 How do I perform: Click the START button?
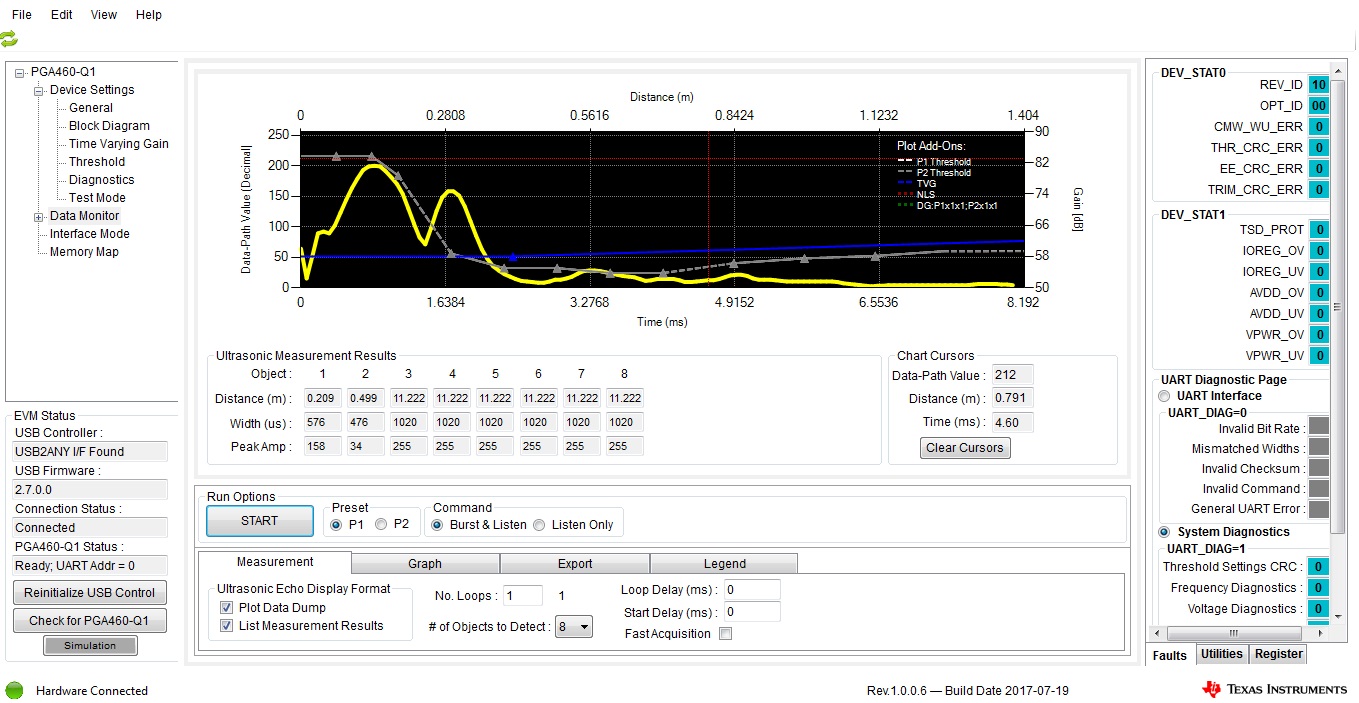[259, 520]
